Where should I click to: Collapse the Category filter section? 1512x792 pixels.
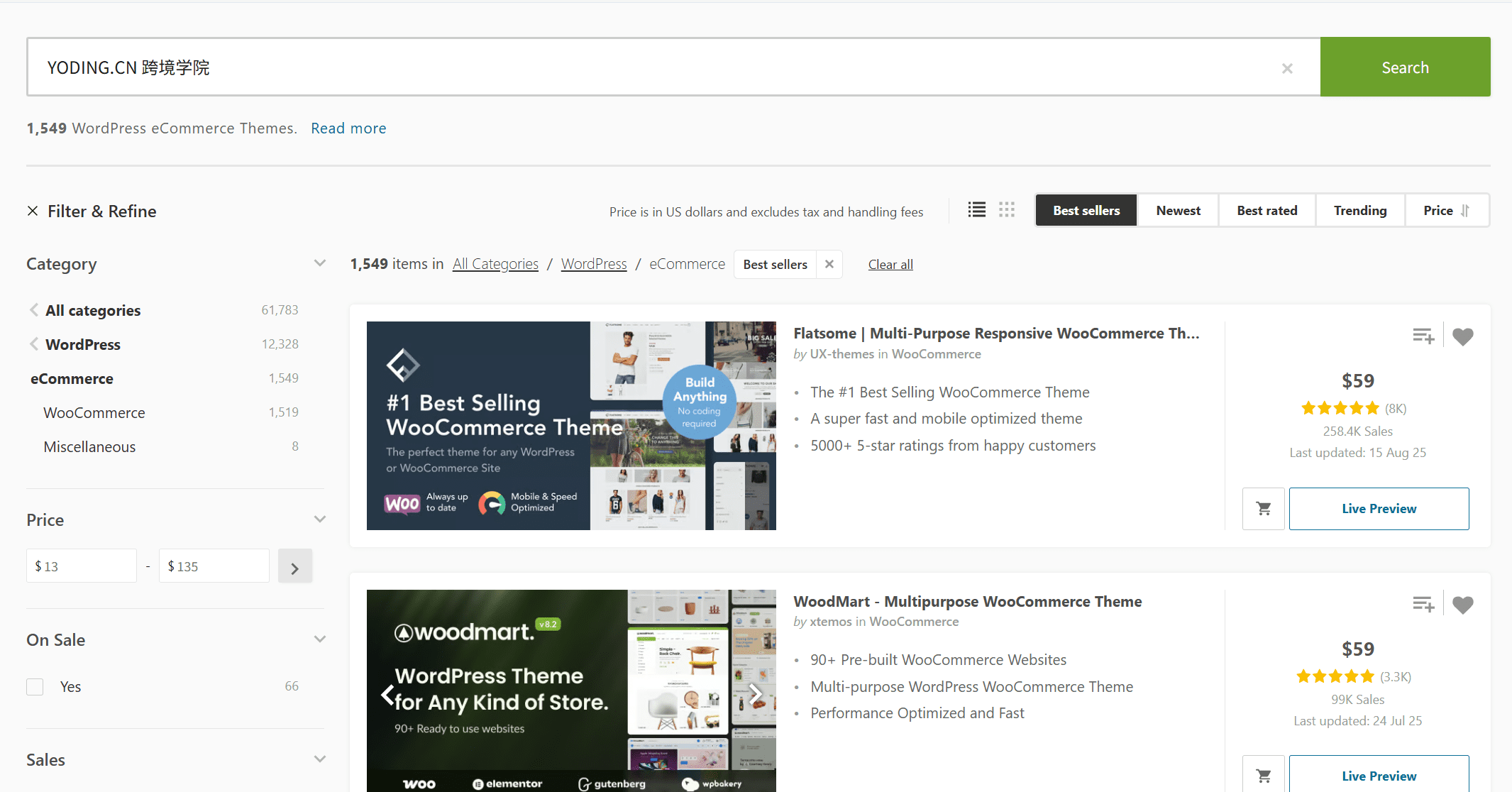pos(319,263)
